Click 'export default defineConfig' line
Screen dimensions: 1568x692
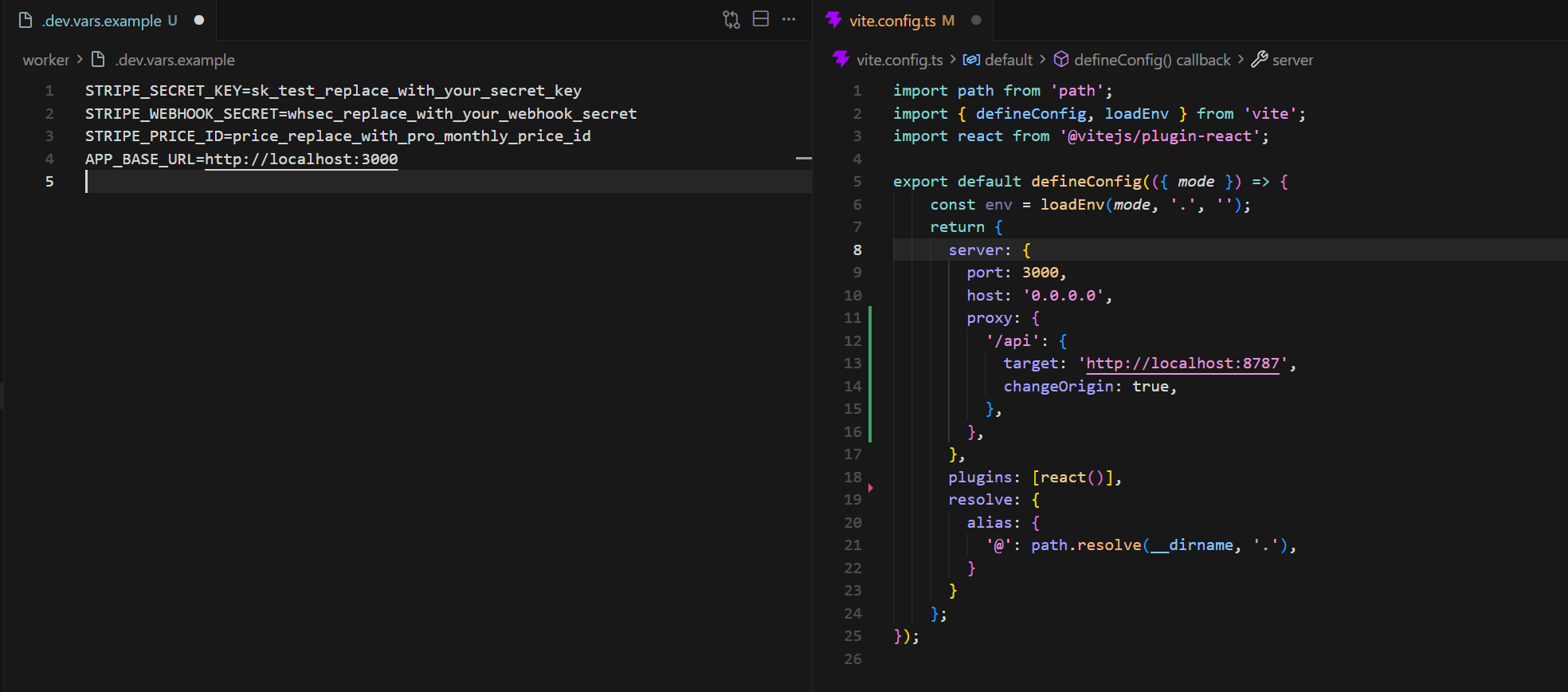pos(1090,182)
